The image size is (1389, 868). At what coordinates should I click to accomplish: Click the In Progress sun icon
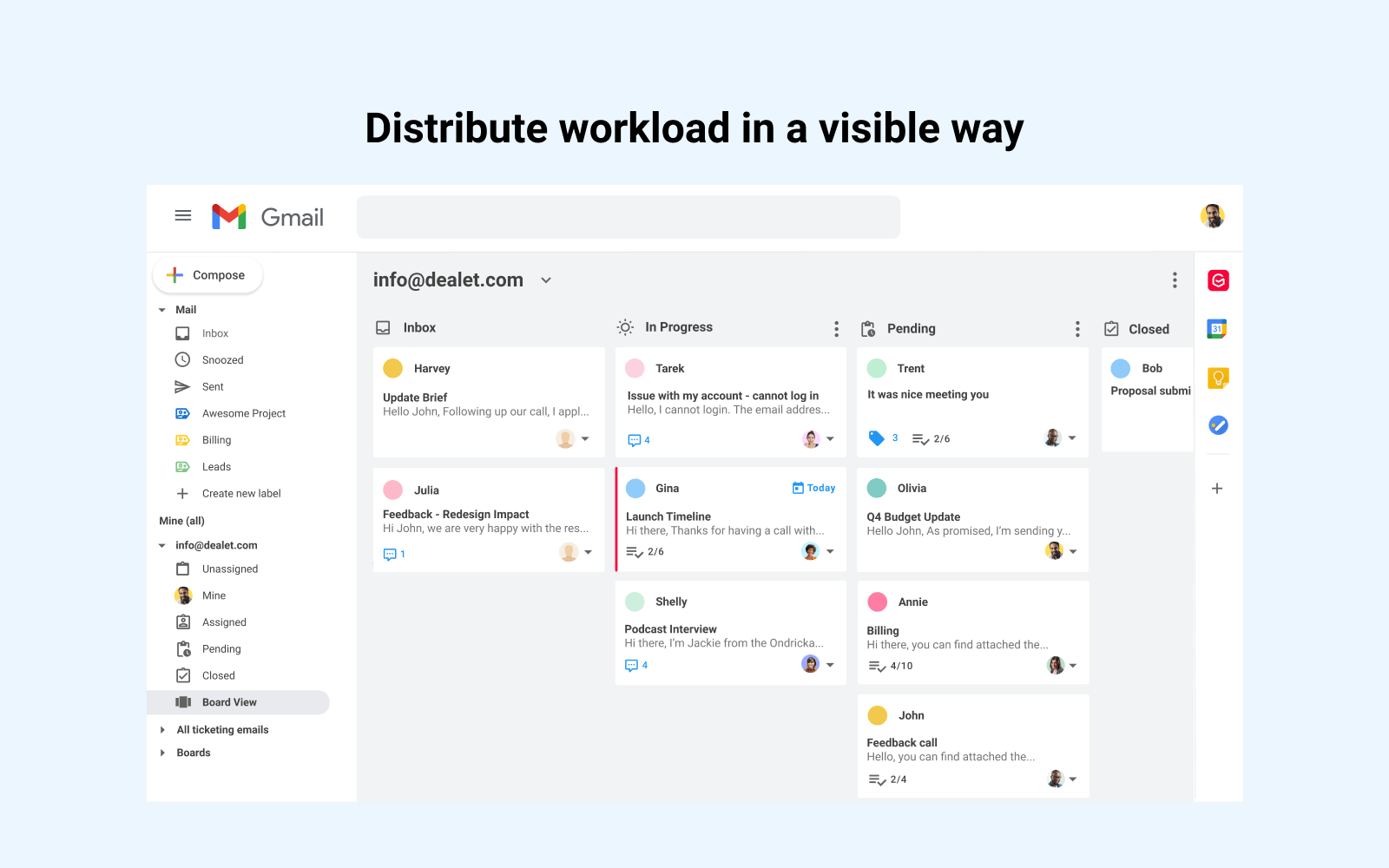624,326
